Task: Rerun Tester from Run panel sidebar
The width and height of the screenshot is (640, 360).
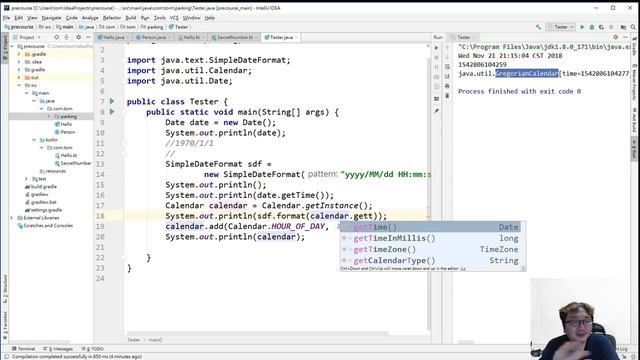Action: coord(436,48)
